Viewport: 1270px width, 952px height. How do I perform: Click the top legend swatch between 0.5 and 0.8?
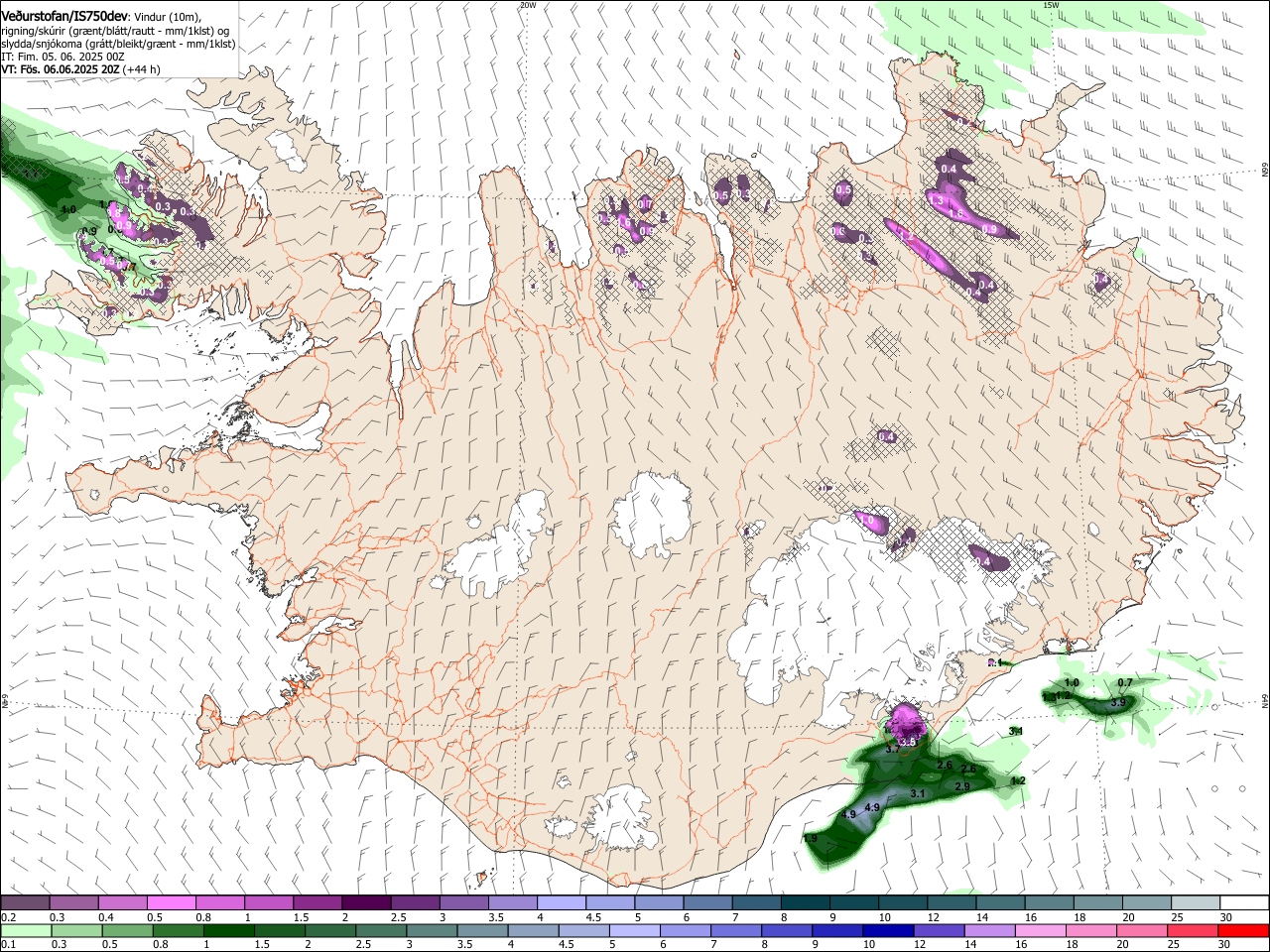(171, 902)
